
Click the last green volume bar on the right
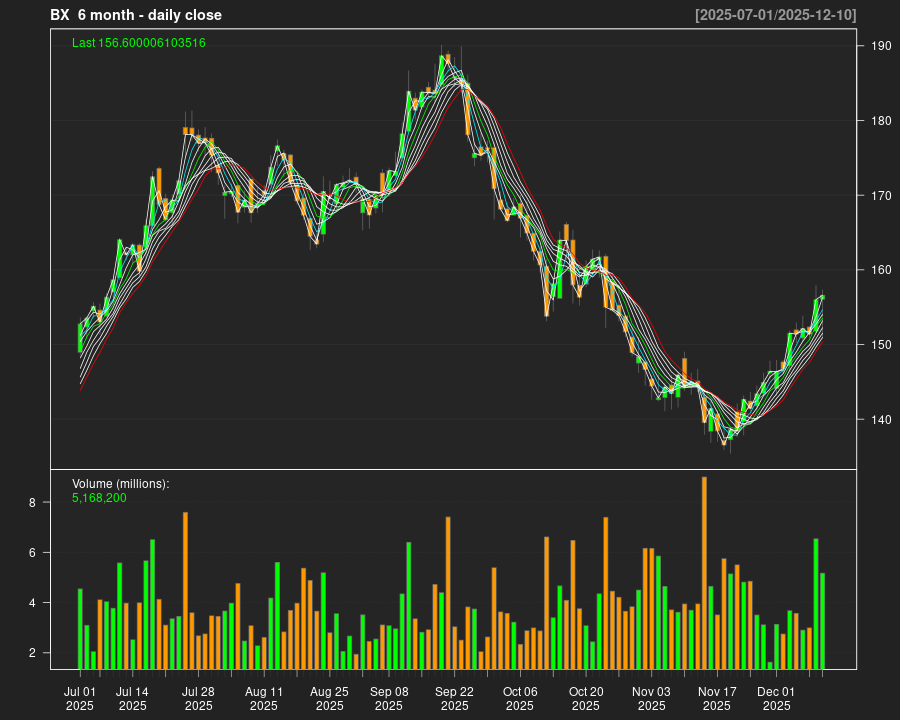[x=822, y=620]
